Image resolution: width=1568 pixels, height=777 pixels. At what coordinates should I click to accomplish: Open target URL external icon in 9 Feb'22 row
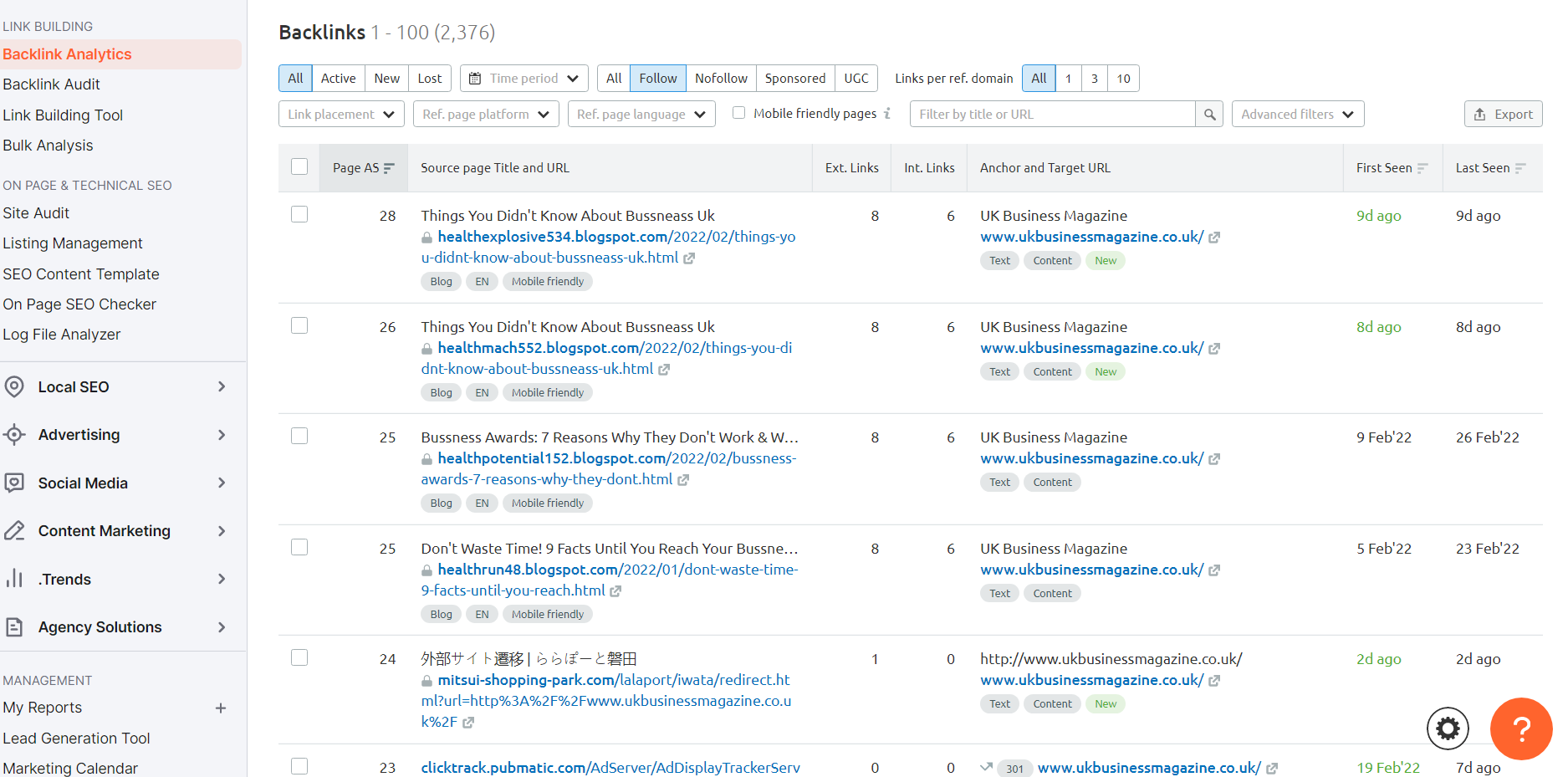point(1214,459)
